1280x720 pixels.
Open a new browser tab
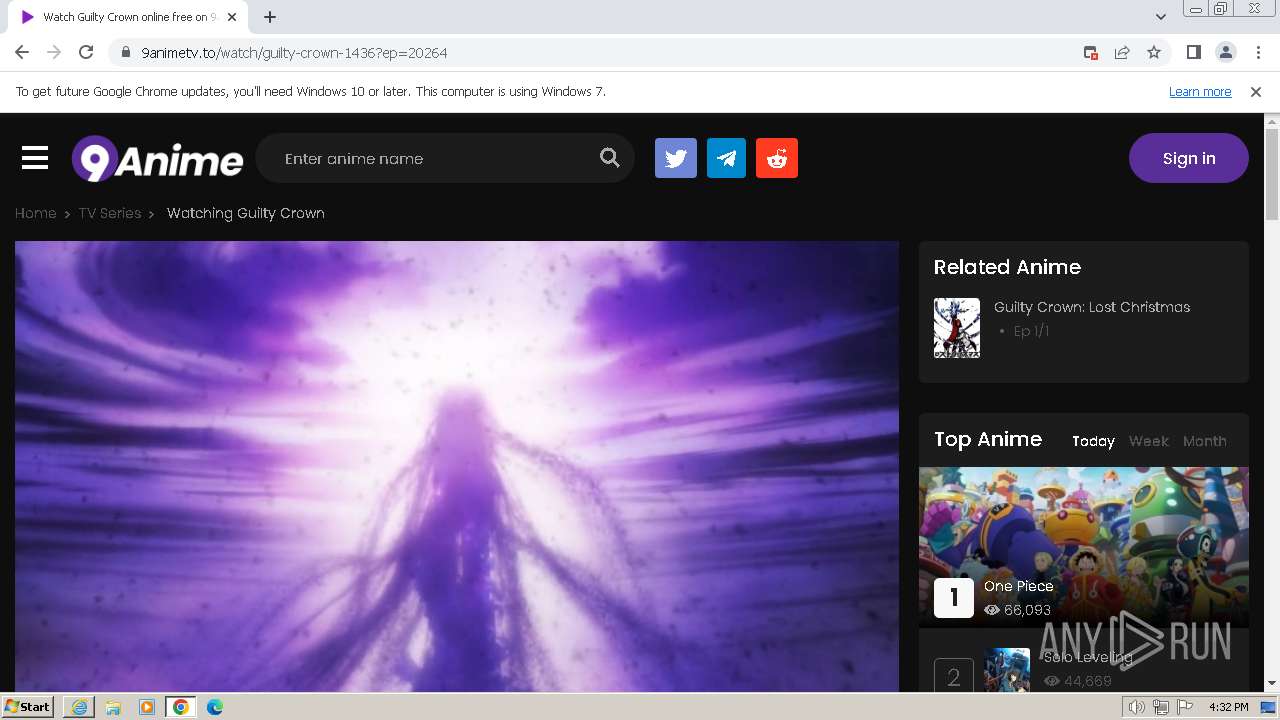tap(270, 17)
